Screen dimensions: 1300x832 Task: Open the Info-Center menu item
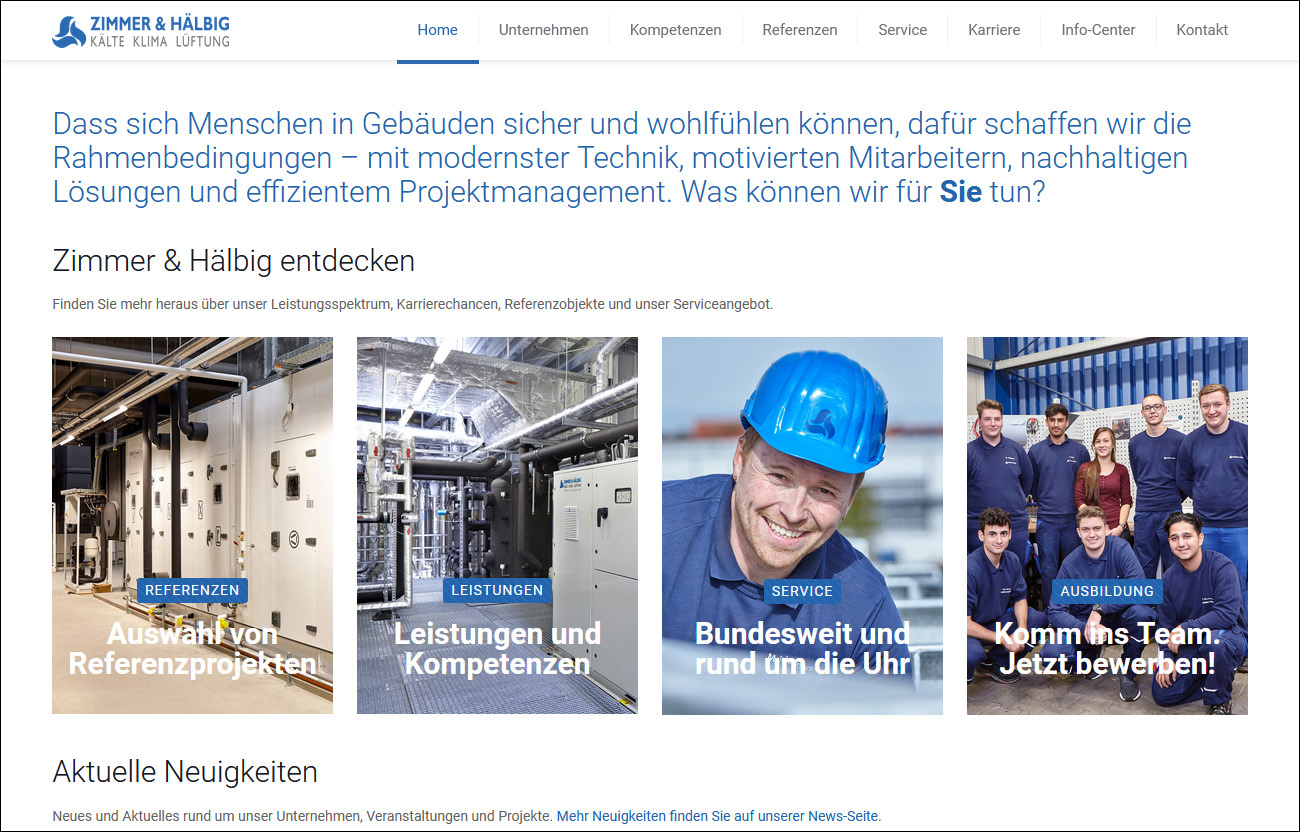coord(1098,30)
